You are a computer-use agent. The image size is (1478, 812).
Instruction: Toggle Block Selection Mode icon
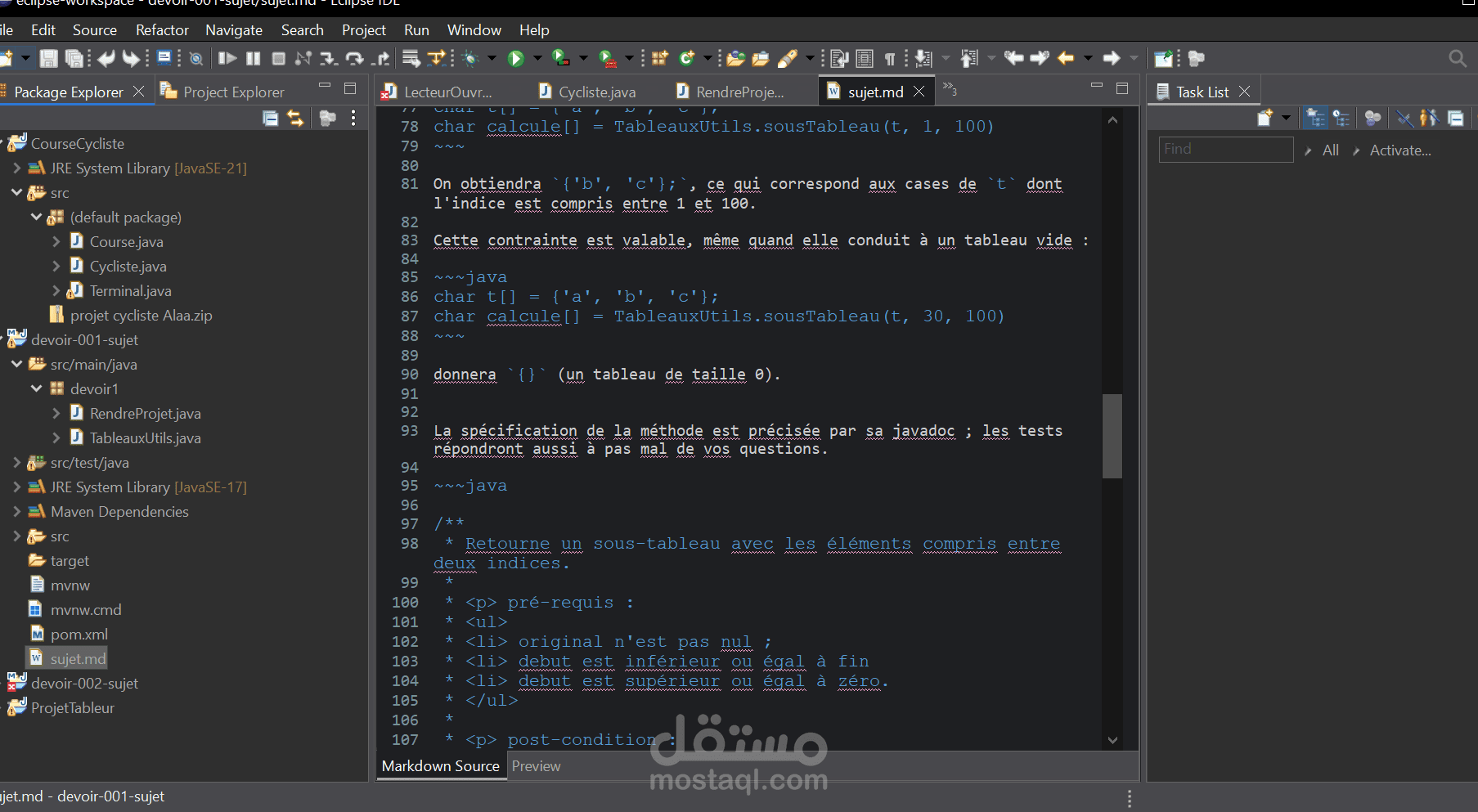tap(865, 59)
